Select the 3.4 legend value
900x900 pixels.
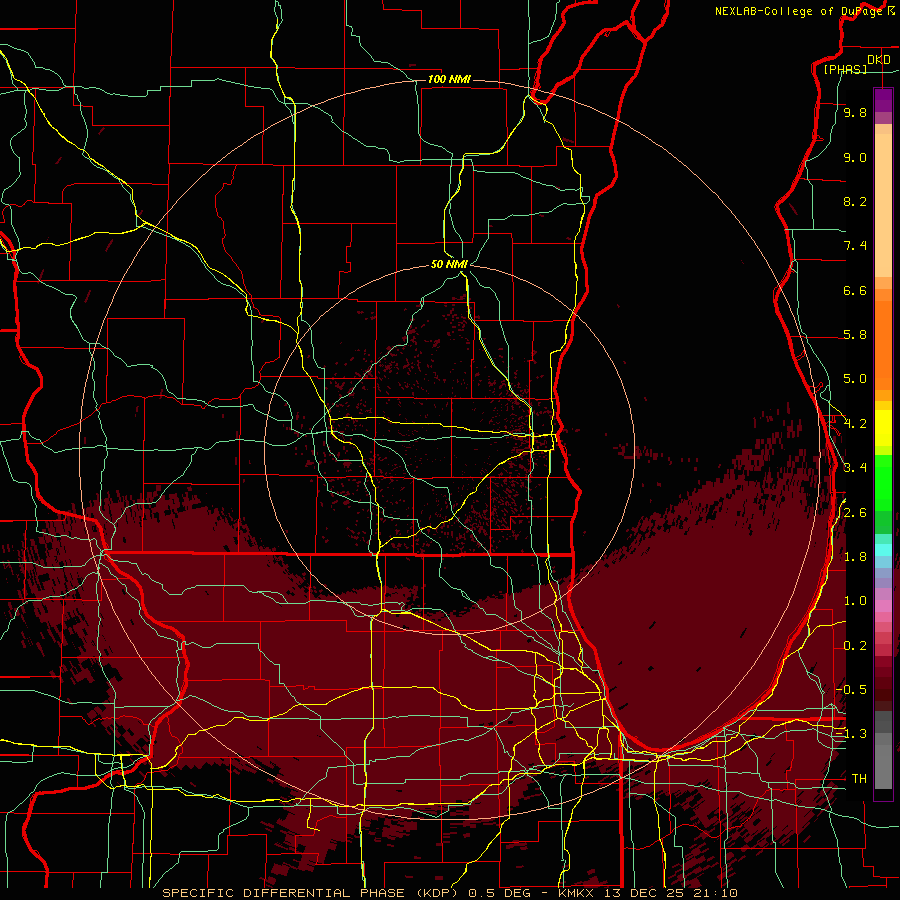855,468
